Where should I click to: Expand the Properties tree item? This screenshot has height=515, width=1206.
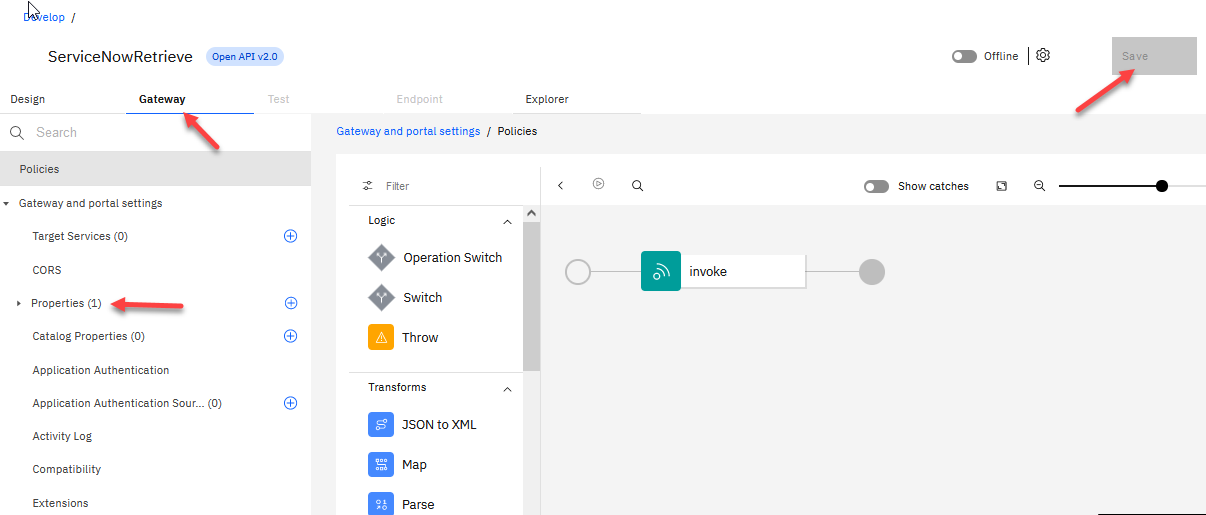(x=19, y=303)
